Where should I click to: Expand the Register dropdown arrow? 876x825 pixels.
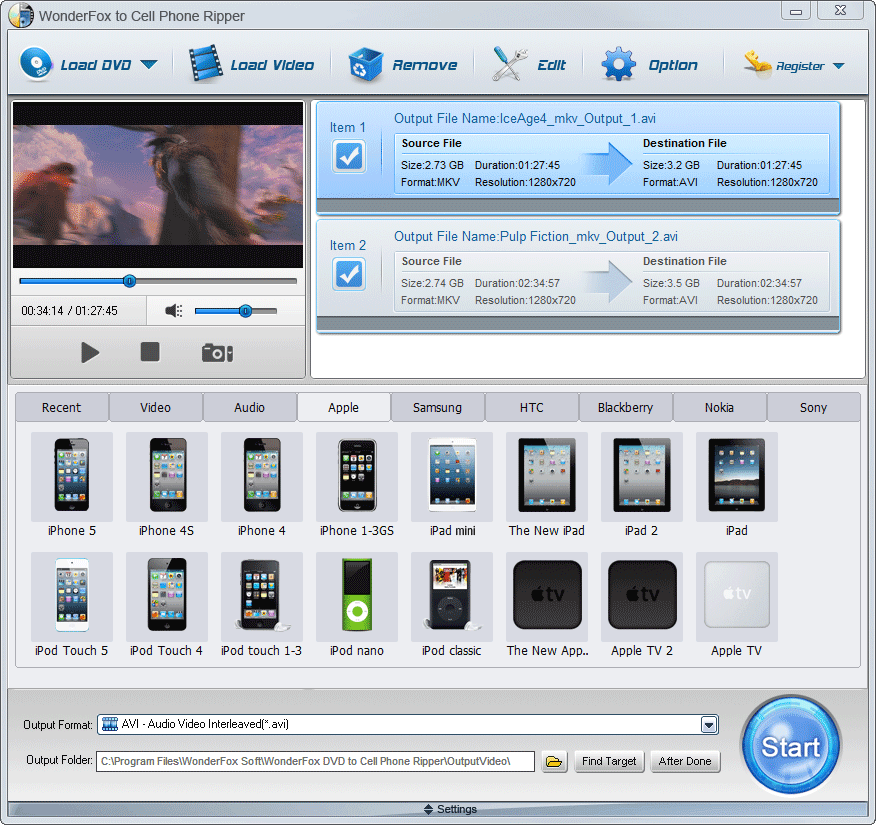coord(838,66)
